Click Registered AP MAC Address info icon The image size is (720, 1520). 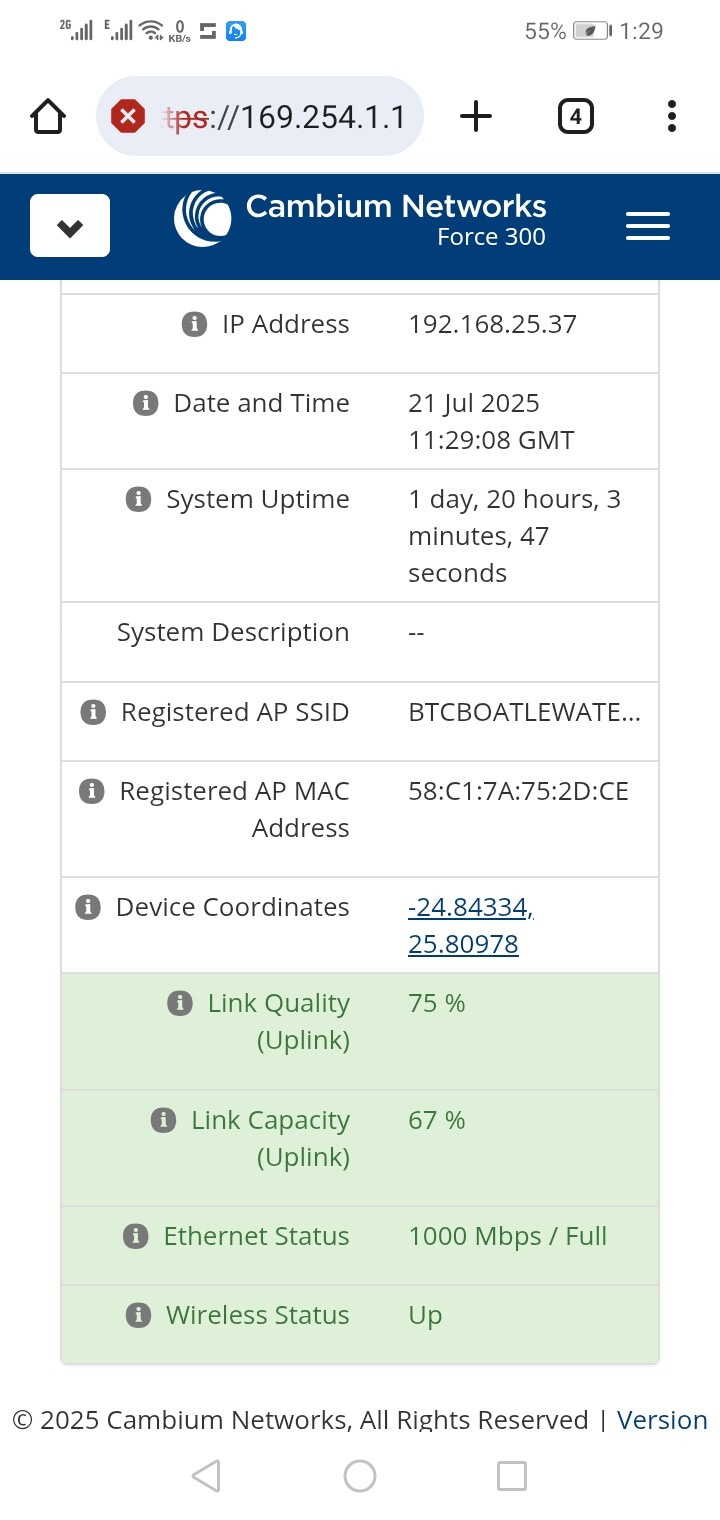91,791
